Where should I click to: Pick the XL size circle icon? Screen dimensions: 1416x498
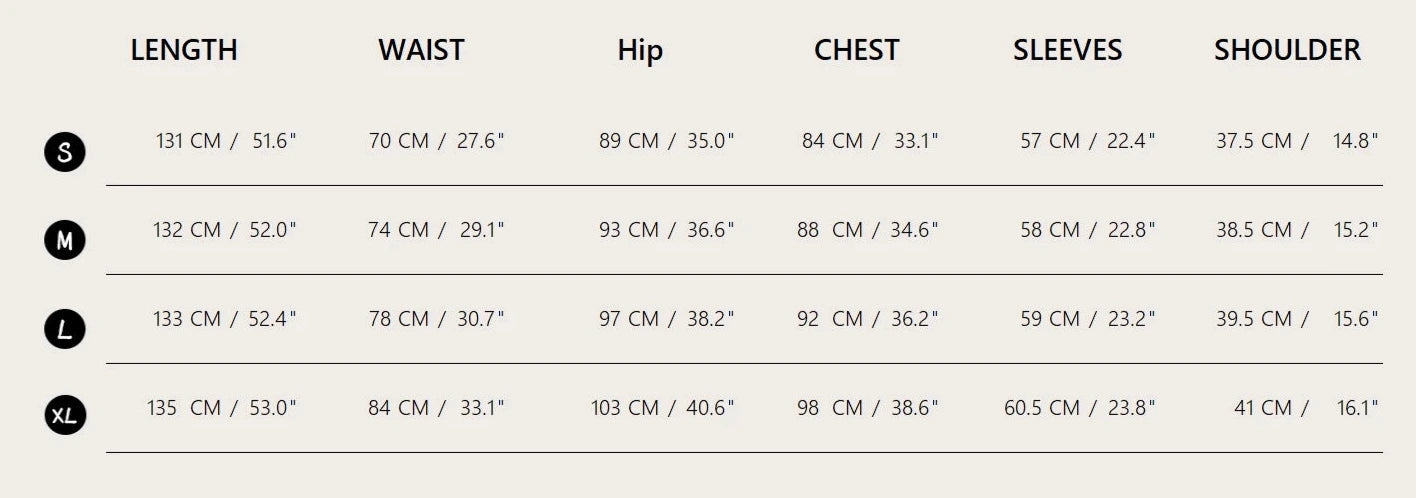click(x=65, y=416)
